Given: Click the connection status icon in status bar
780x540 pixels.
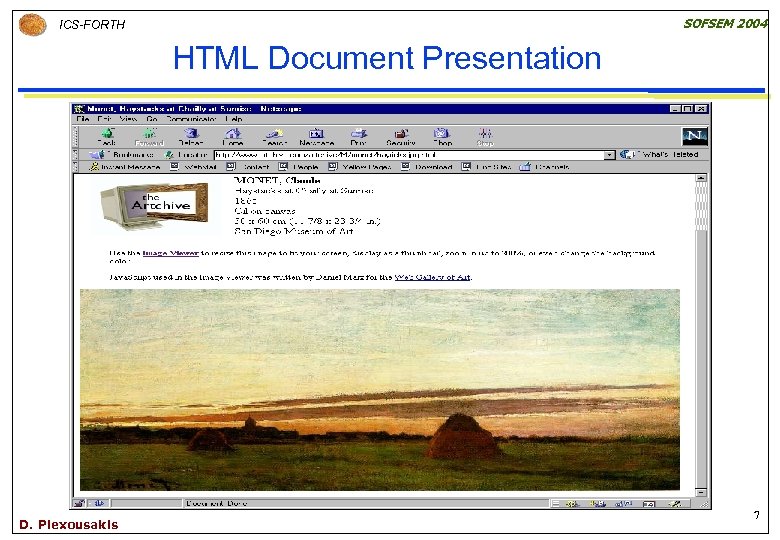Looking at the screenshot, I should pos(99,503).
